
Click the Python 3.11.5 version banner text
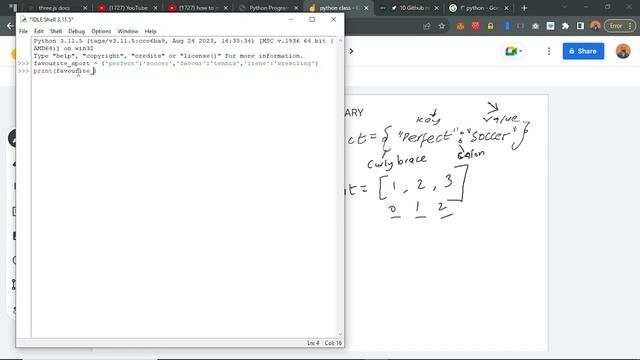click(x=183, y=44)
